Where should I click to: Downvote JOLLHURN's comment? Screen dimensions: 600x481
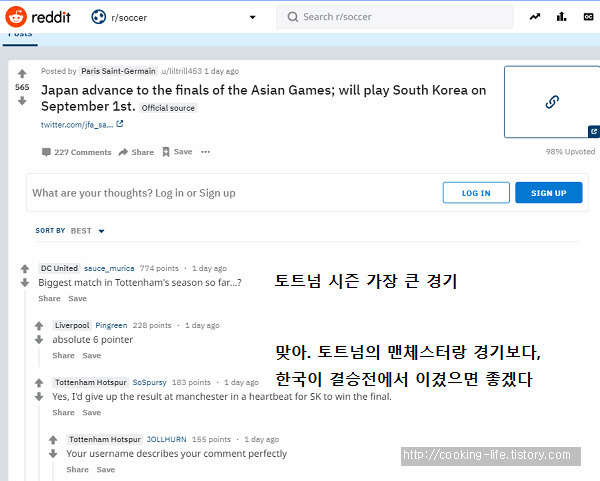click(x=53, y=454)
